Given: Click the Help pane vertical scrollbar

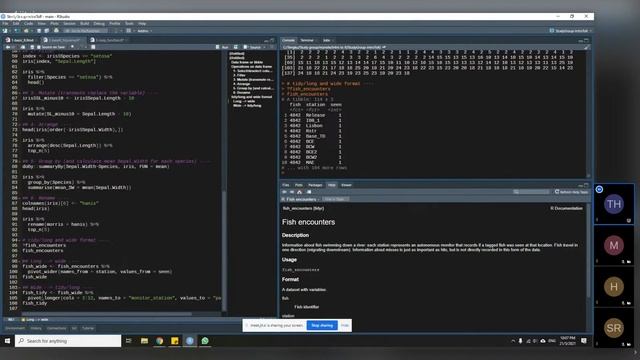Looking at the screenshot, I should coord(589,249).
